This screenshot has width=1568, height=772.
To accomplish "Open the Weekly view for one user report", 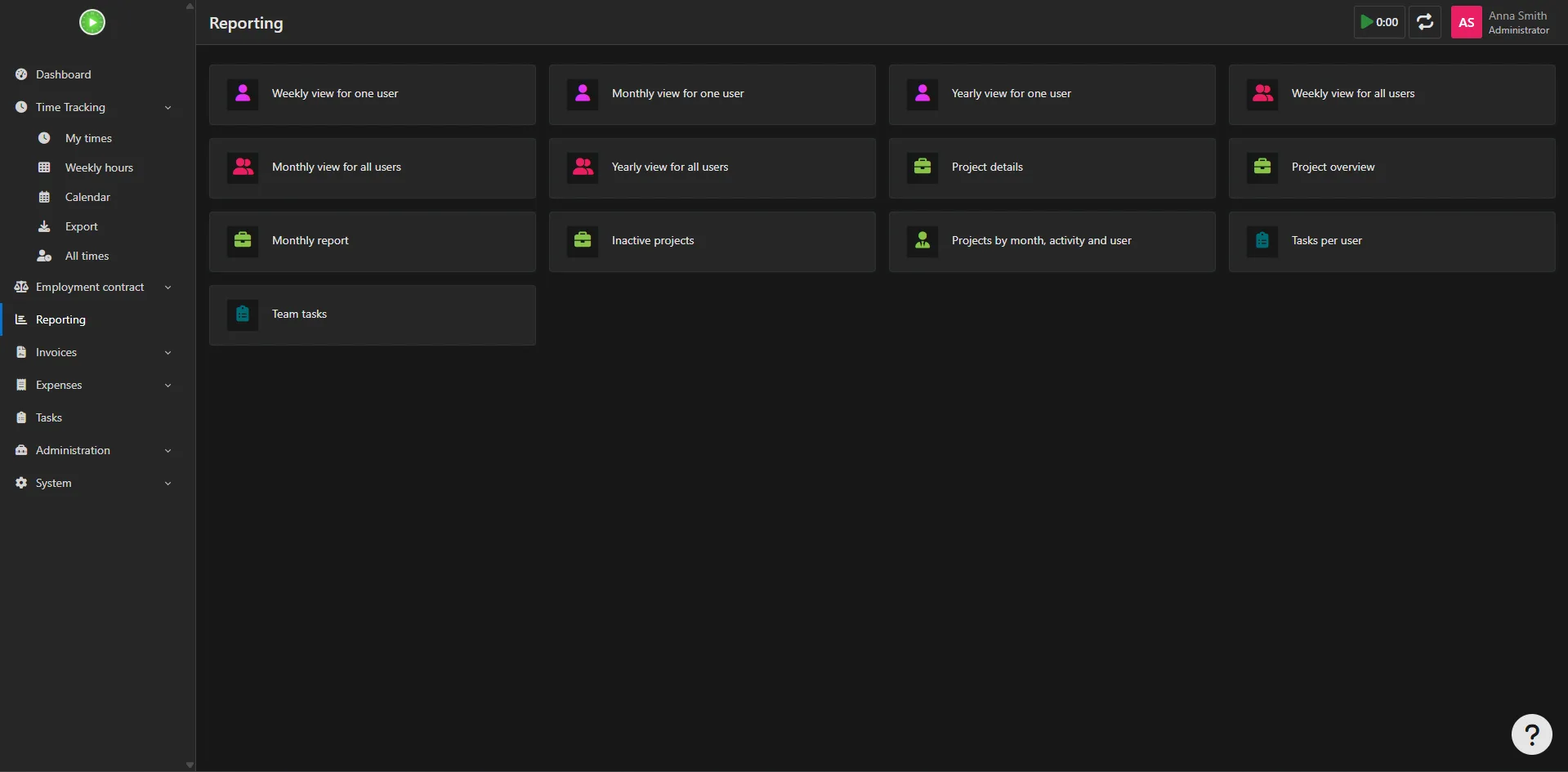I will pyautogui.click(x=373, y=95).
